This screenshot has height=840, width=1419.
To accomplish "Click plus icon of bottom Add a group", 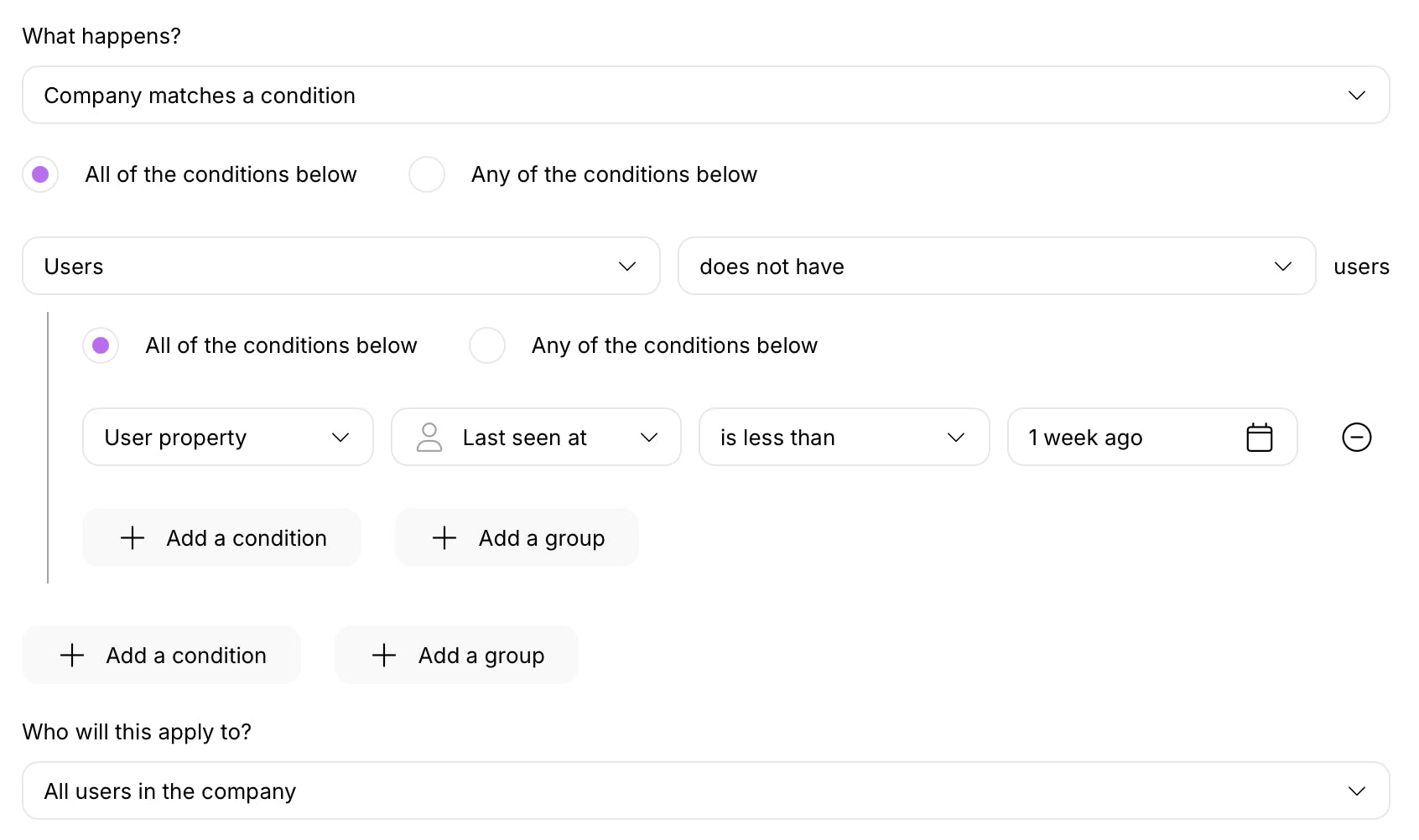I will tap(384, 656).
